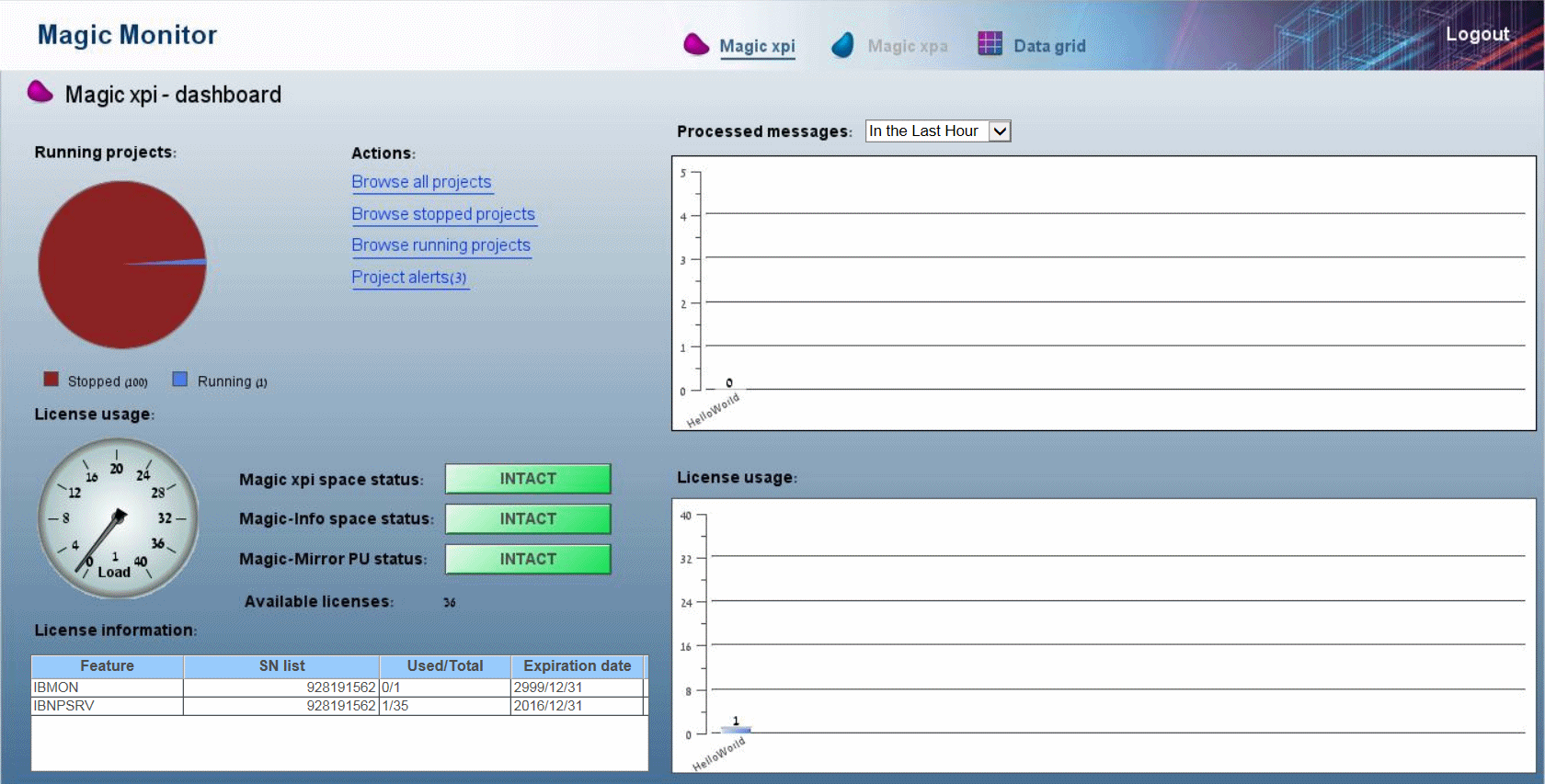Click the dropdown arrow next to In the Last Hour
The image size is (1545, 784).
[x=1000, y=131]
